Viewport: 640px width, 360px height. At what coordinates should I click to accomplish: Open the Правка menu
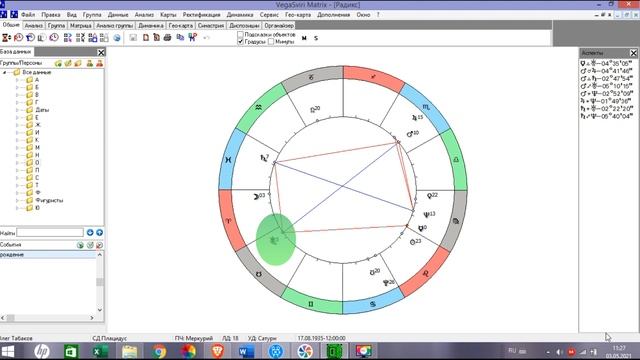pyautogui.click(x=51, y=15)
